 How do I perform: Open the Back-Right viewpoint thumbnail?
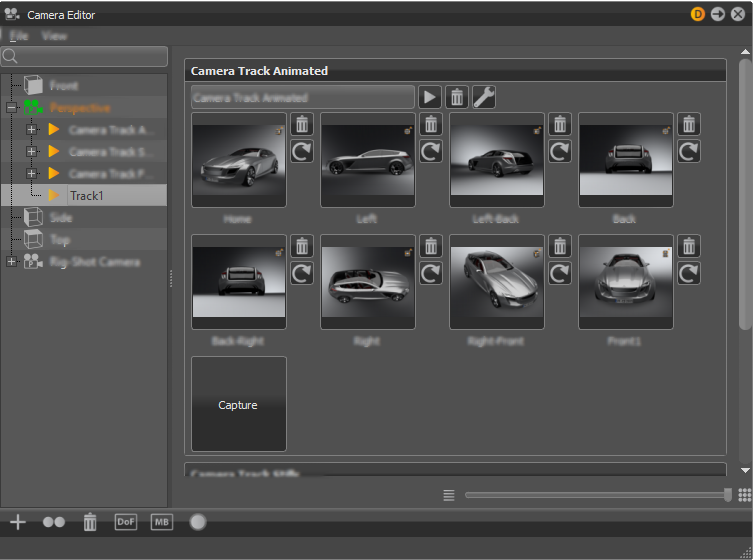pos(239,282)
